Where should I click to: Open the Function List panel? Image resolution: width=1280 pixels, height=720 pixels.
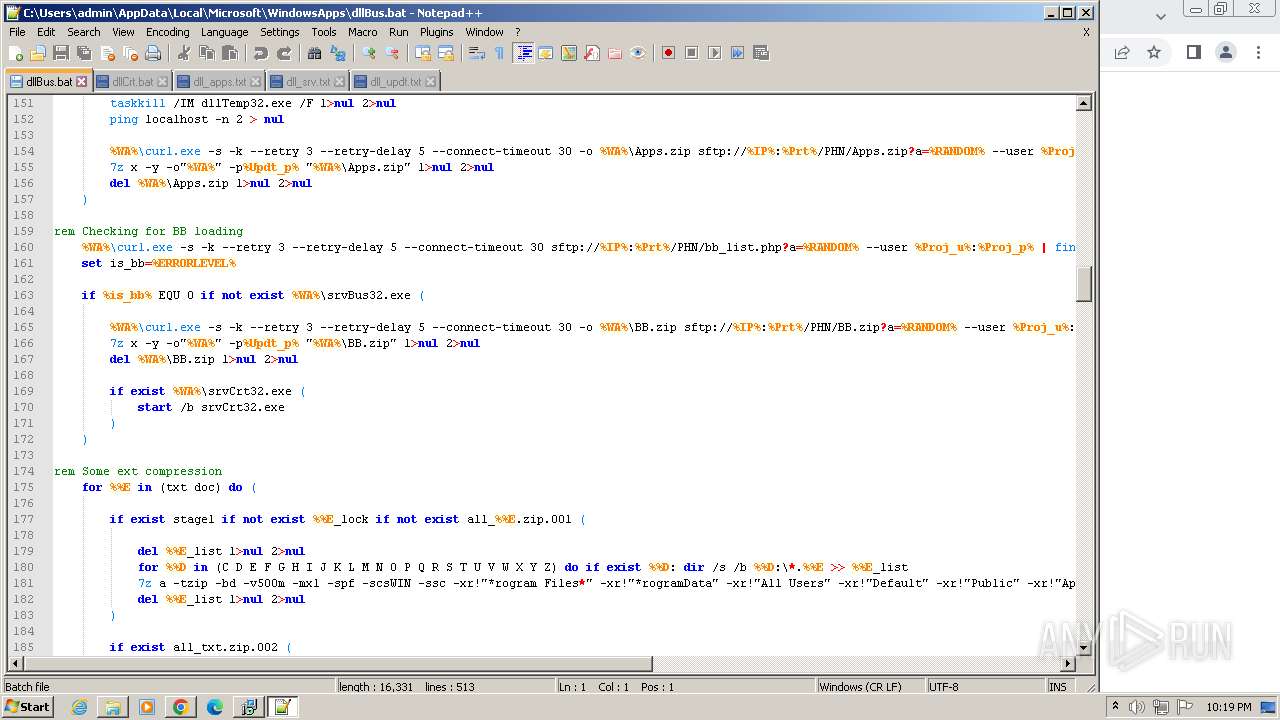coord(592,53)
